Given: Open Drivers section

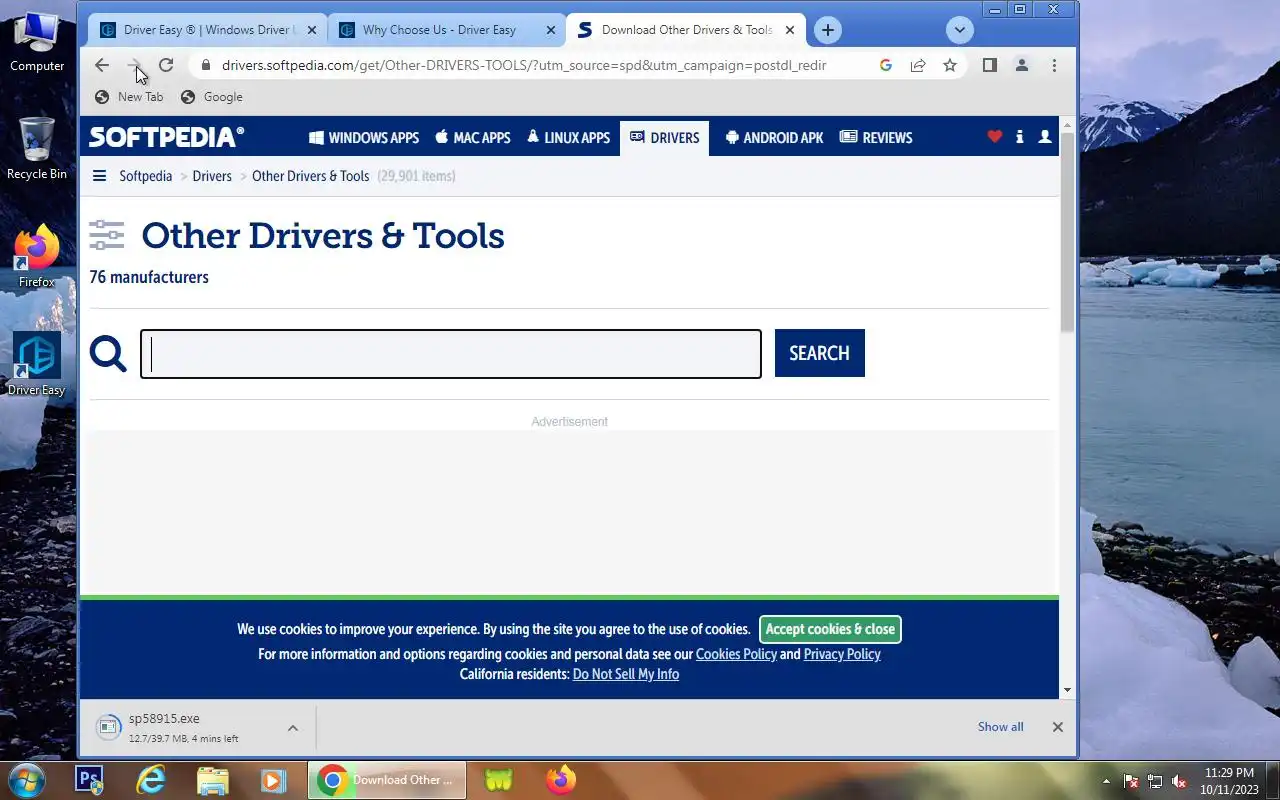Looking at the screenshot, I should tap(664, 138).
